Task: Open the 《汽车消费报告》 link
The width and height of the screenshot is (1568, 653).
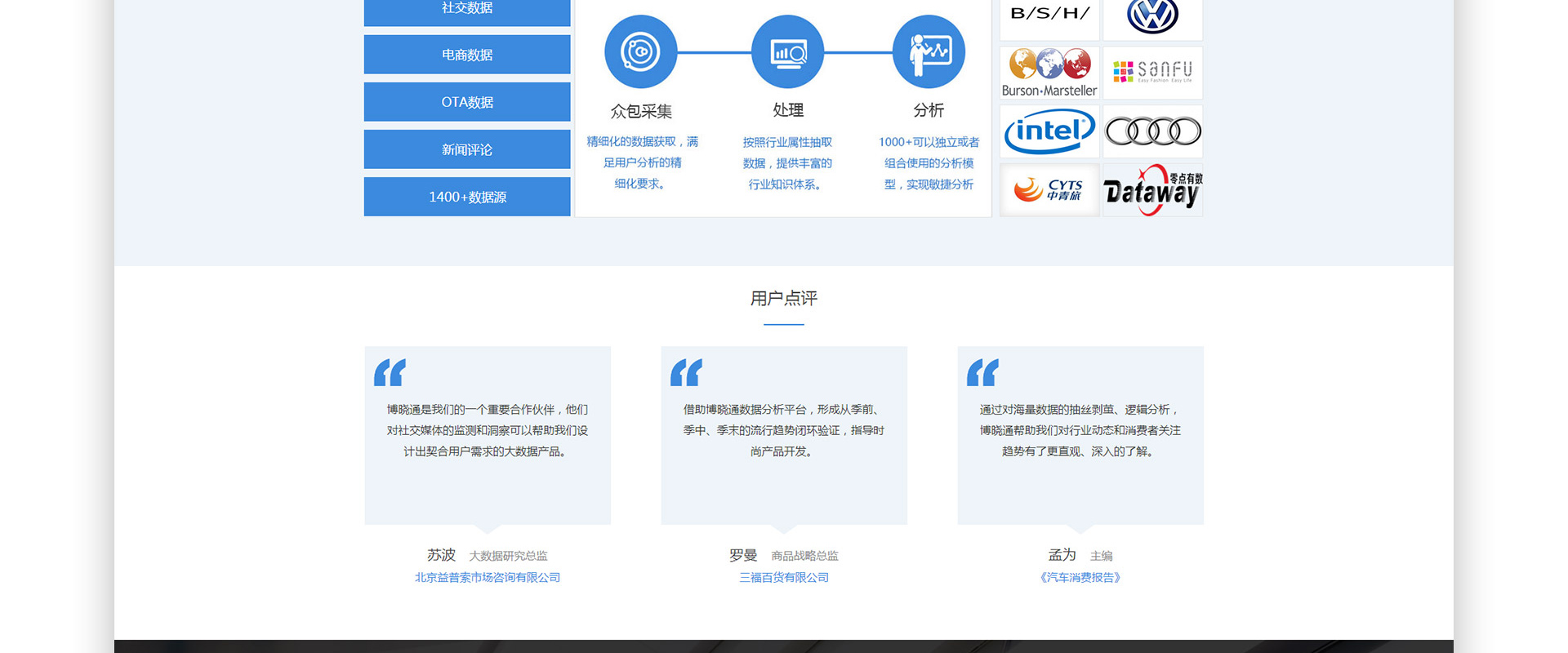Action: 1080,577
